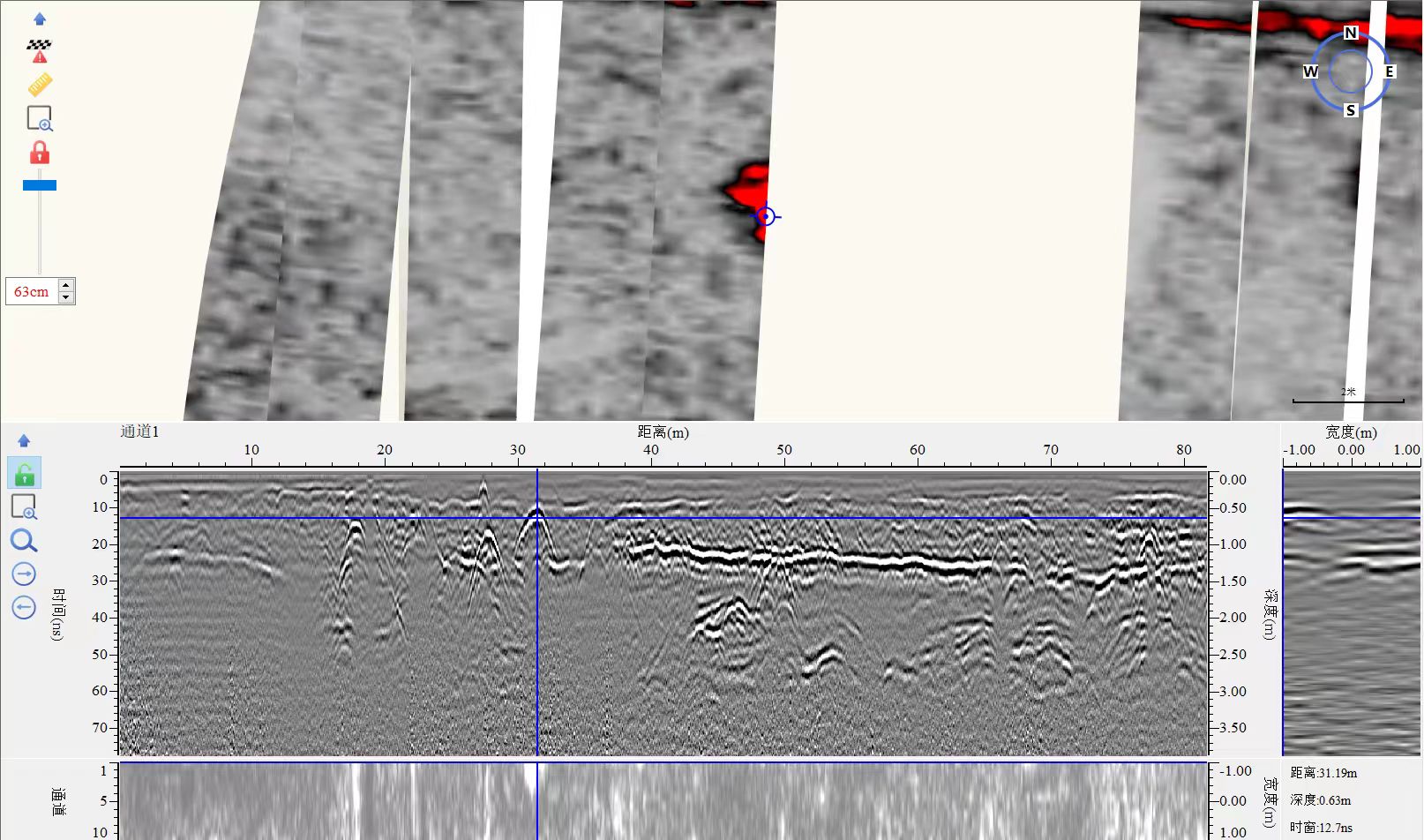Go to previous profile with left arrow
This screenshot has width=1424, height=840.
pos(24,607)
